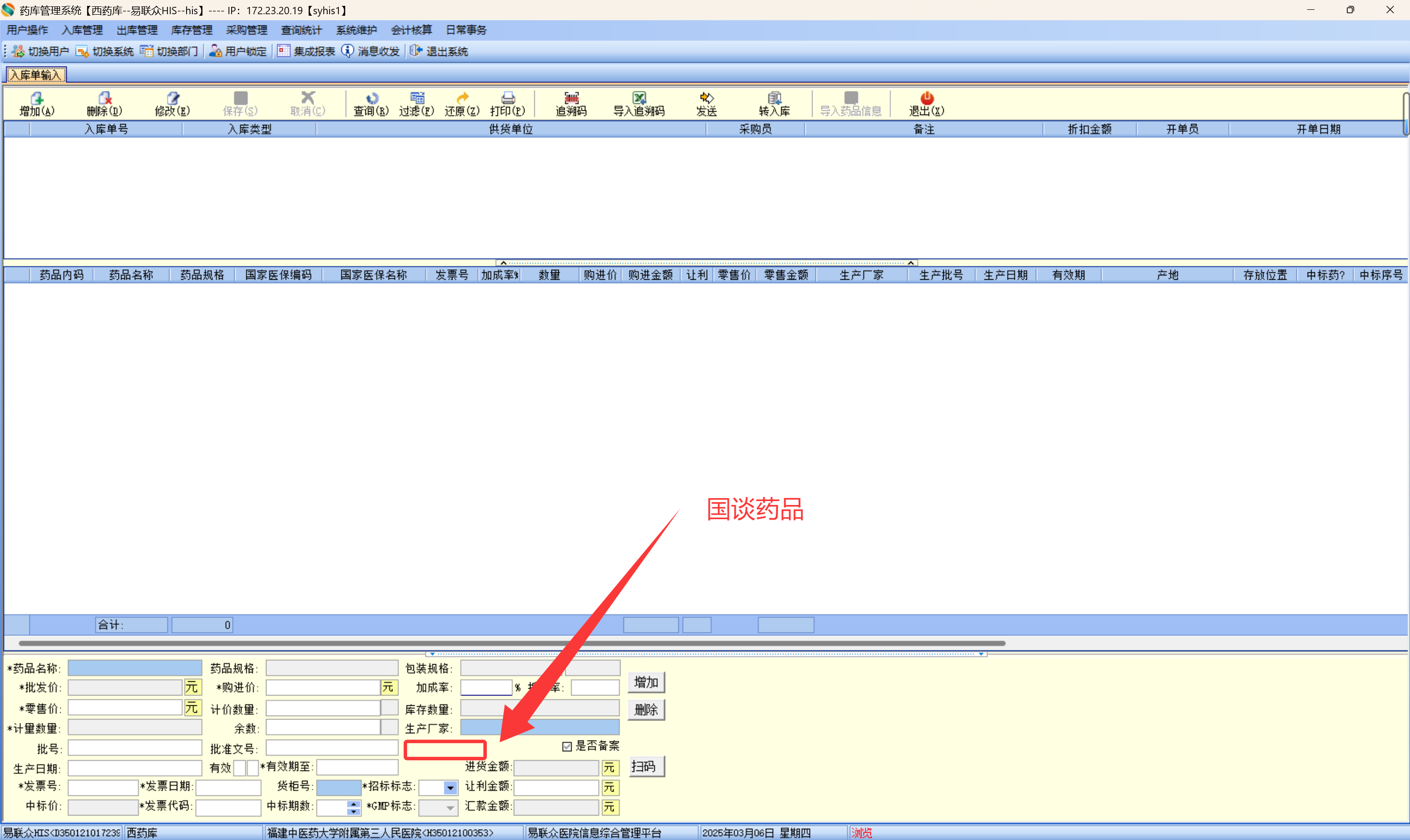Open the 查询统计 menu
The height and width of the screenshot is (840, 1410).
pos(301,30)
